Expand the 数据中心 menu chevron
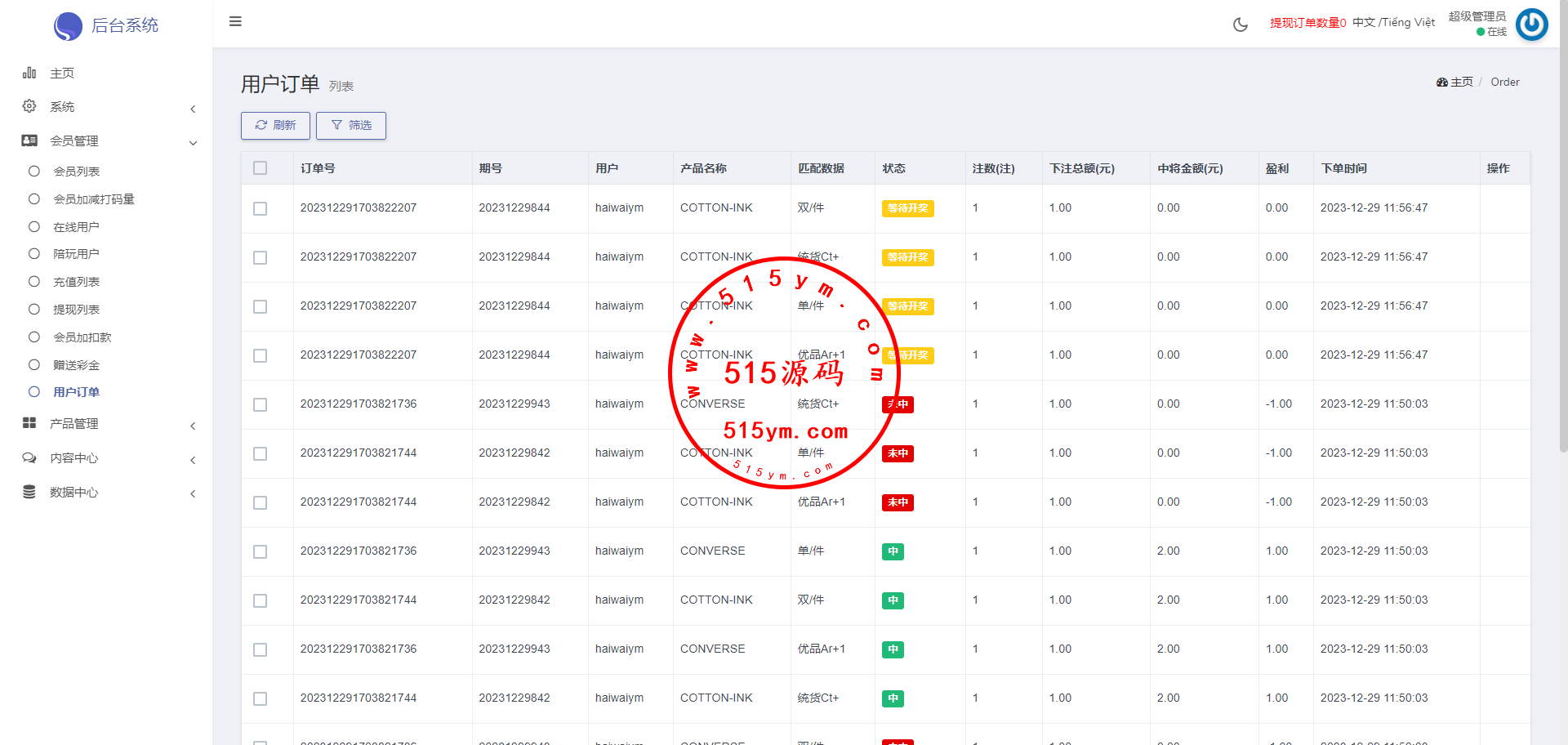This screenshot has width=1568, height=745. [193, 493]
